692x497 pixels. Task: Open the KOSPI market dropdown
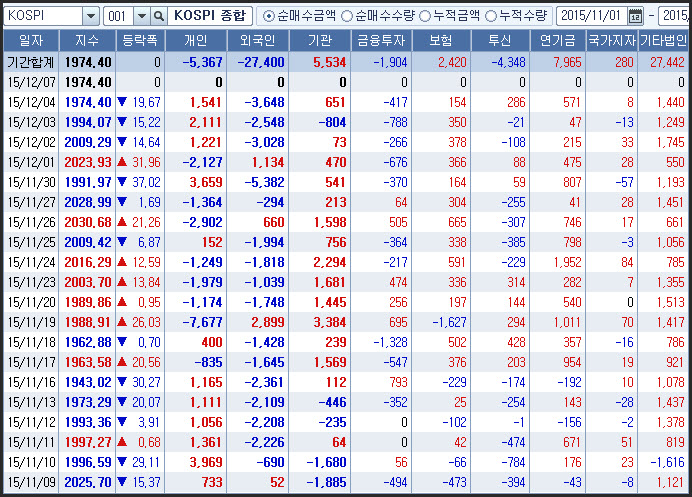[91, 16]
